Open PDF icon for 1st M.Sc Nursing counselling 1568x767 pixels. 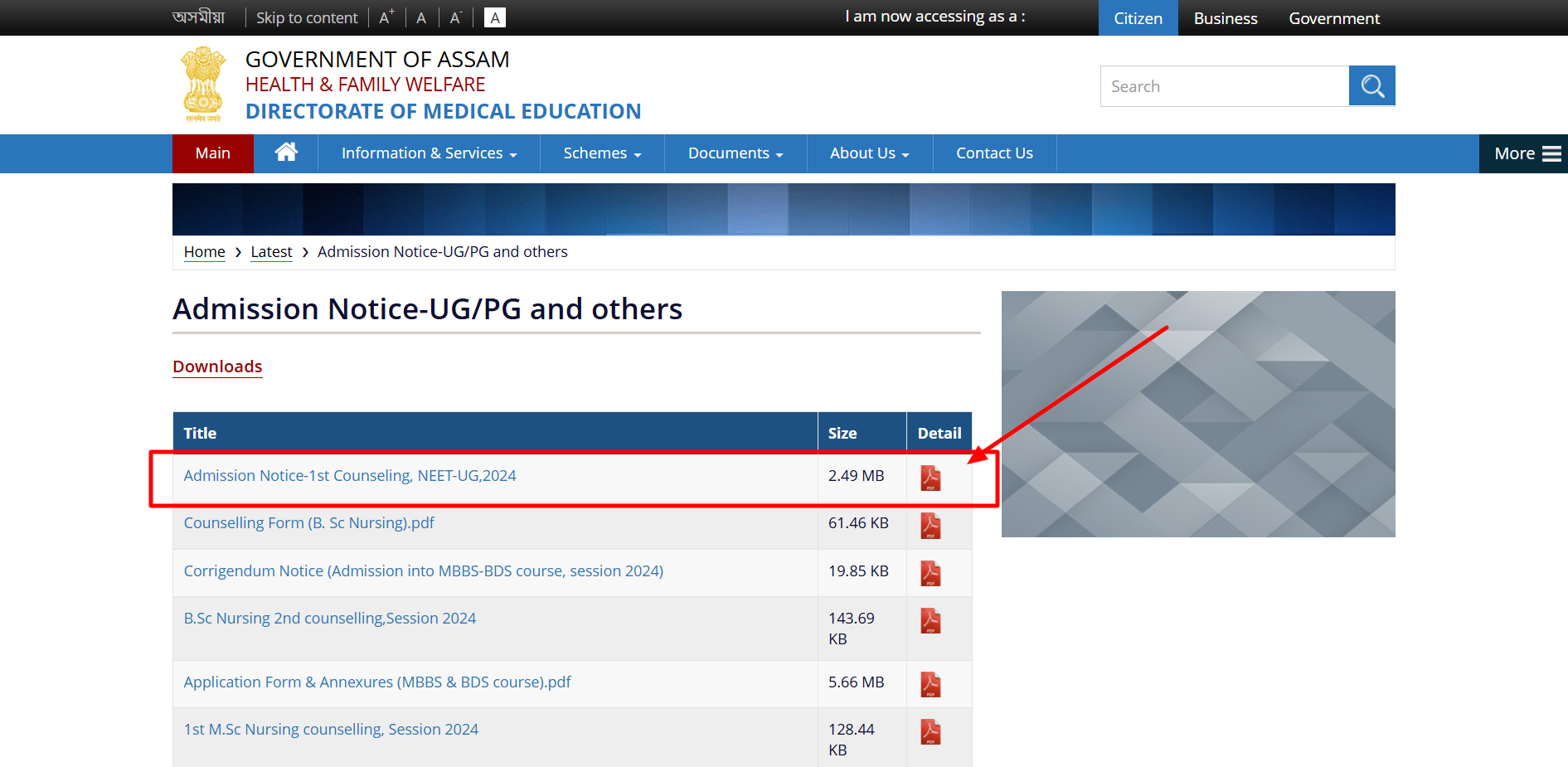tap(930, 731)
